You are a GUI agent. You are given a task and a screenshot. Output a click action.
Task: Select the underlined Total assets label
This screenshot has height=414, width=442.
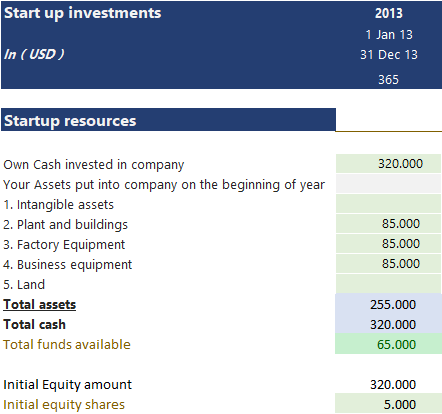(x=40, y=304)
